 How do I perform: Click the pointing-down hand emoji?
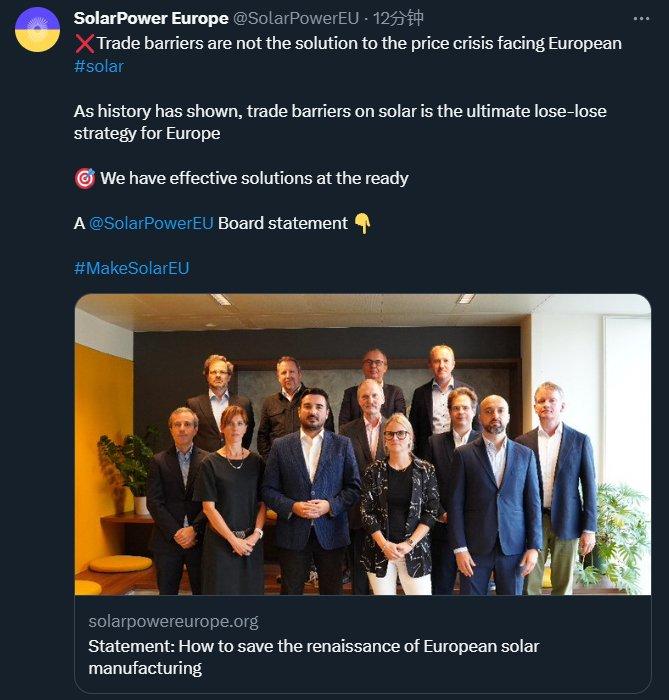tap(362, 223)
